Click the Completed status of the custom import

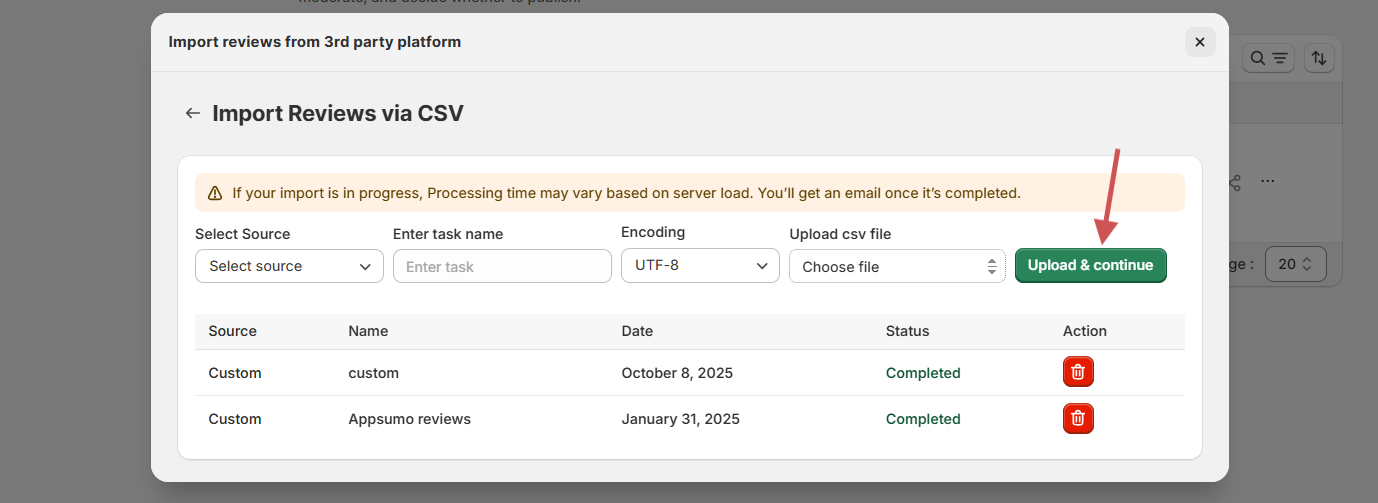922,373
